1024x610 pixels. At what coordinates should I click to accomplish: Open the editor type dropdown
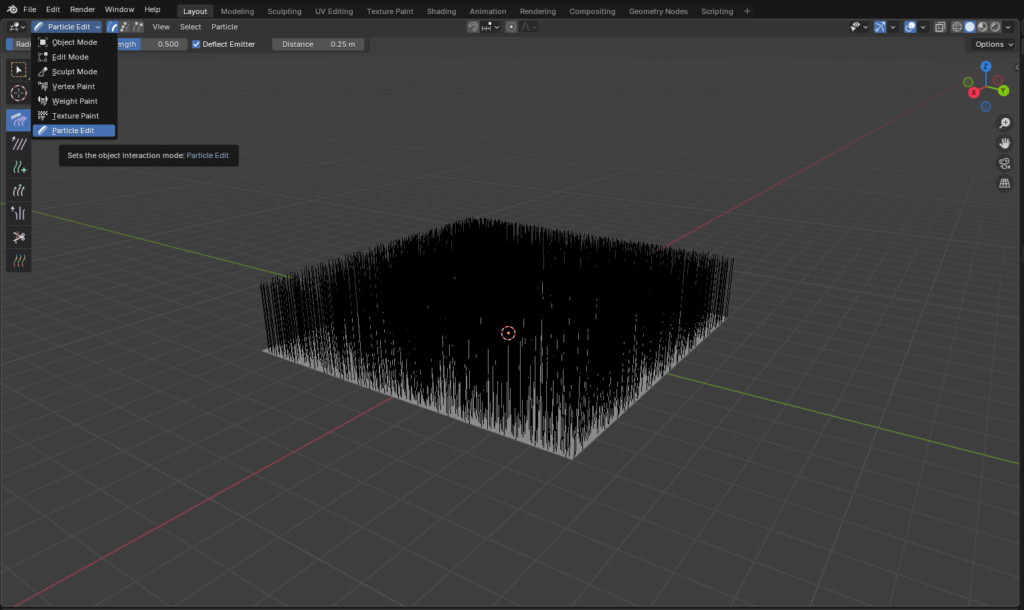click(x=16, y=27)
